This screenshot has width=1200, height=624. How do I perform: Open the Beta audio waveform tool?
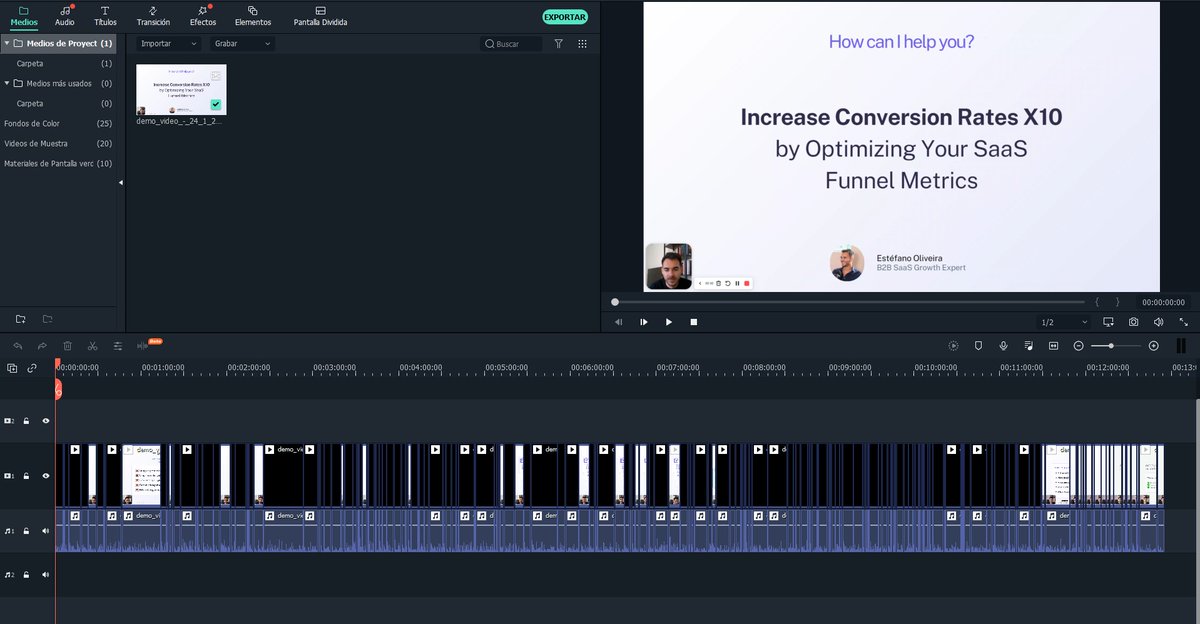144,346
